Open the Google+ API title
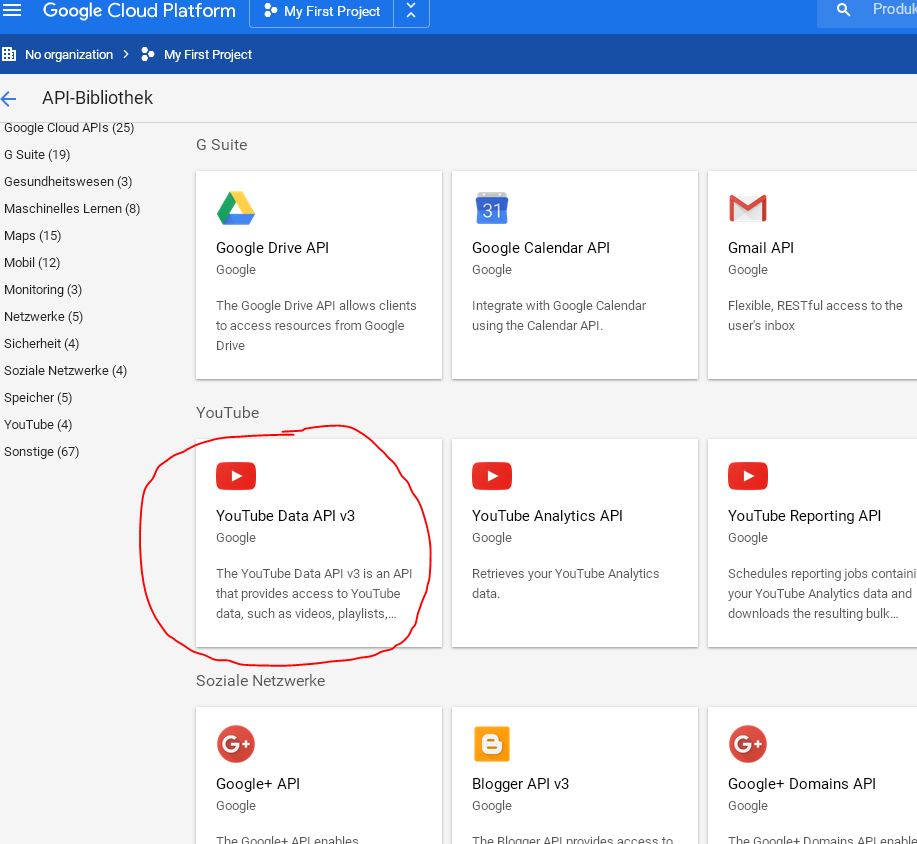This screenshot has height=844, width=917. pos(258,784)
